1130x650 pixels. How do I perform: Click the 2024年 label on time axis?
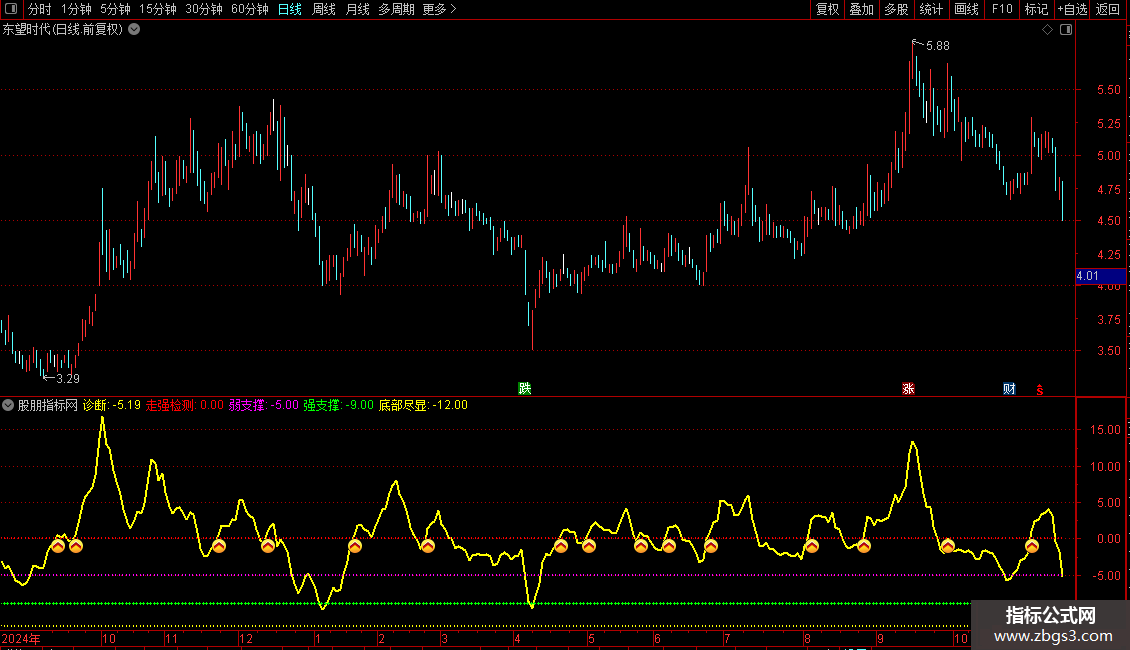pyautogui.click(x=22, y=638)
